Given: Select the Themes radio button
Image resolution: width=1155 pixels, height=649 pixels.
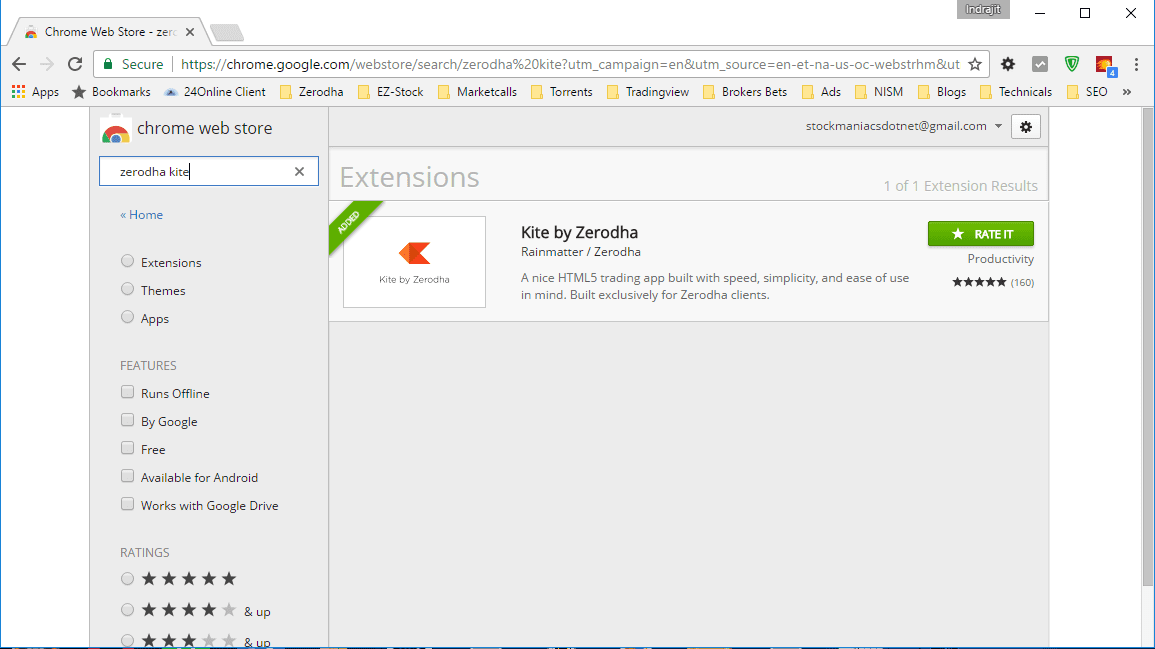Looking at the screenshot, I should pos(127,288).
